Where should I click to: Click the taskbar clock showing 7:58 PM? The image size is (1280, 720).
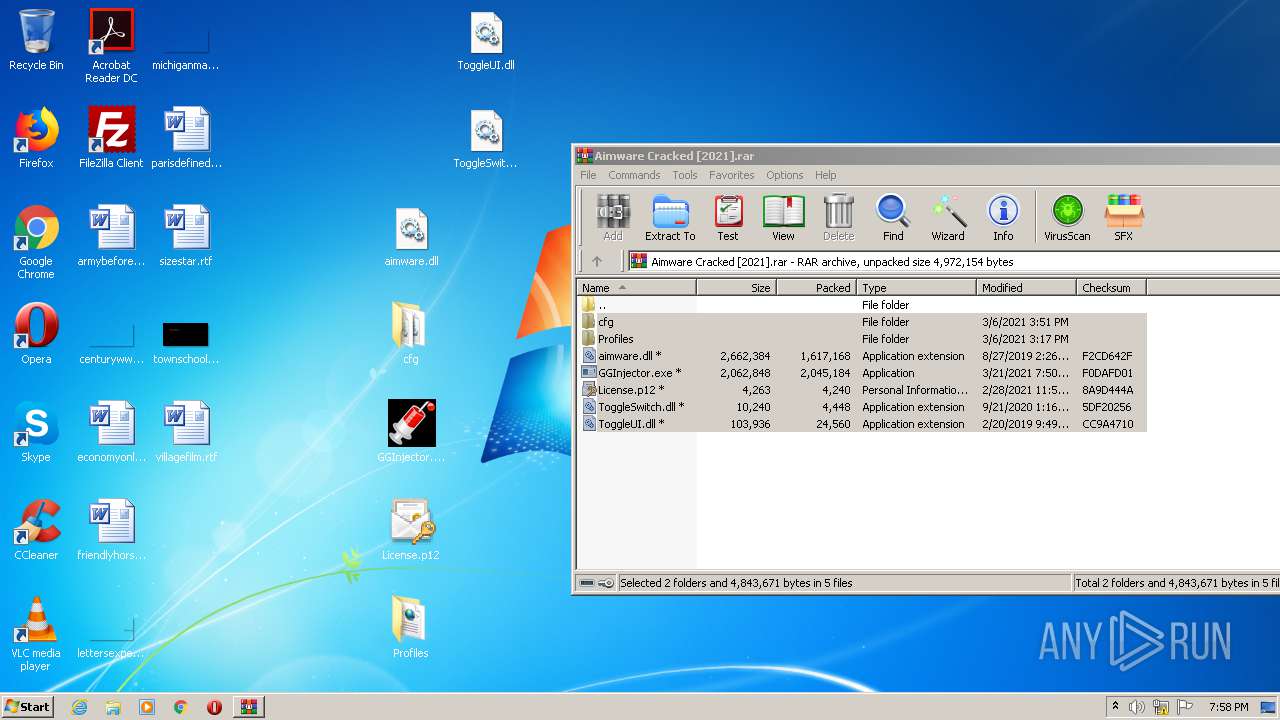pyautogui.click(x=1228, y=707)
